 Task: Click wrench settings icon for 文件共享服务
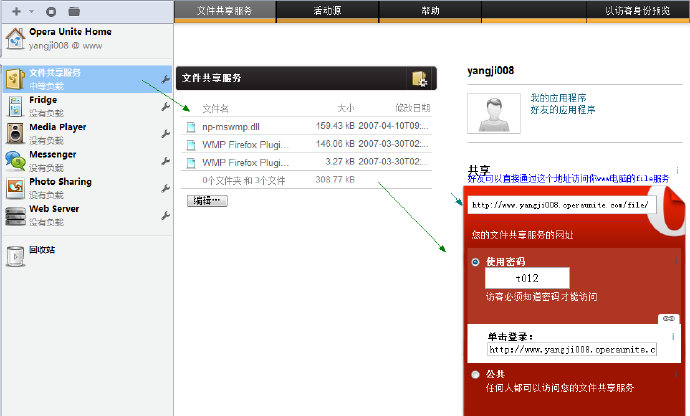(165, 79)
